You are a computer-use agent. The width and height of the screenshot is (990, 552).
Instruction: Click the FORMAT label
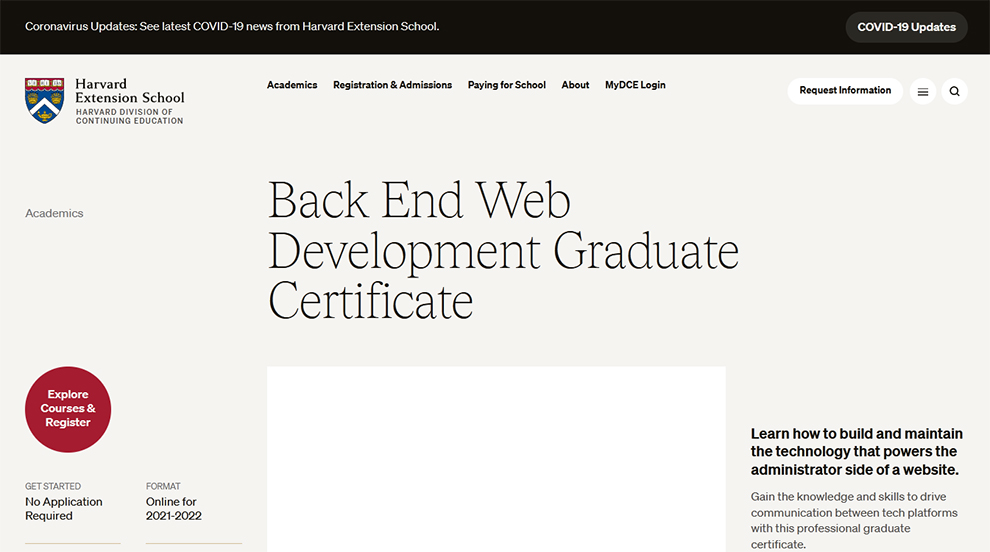tap(163, 486)
